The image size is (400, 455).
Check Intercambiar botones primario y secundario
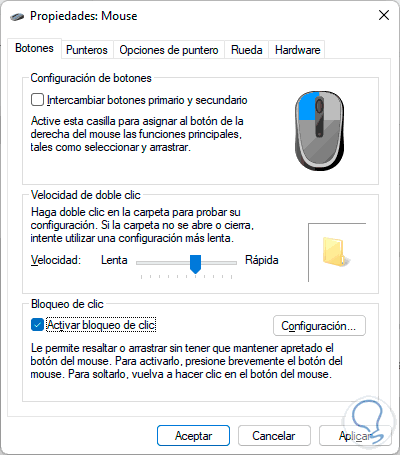coord(37,100)
